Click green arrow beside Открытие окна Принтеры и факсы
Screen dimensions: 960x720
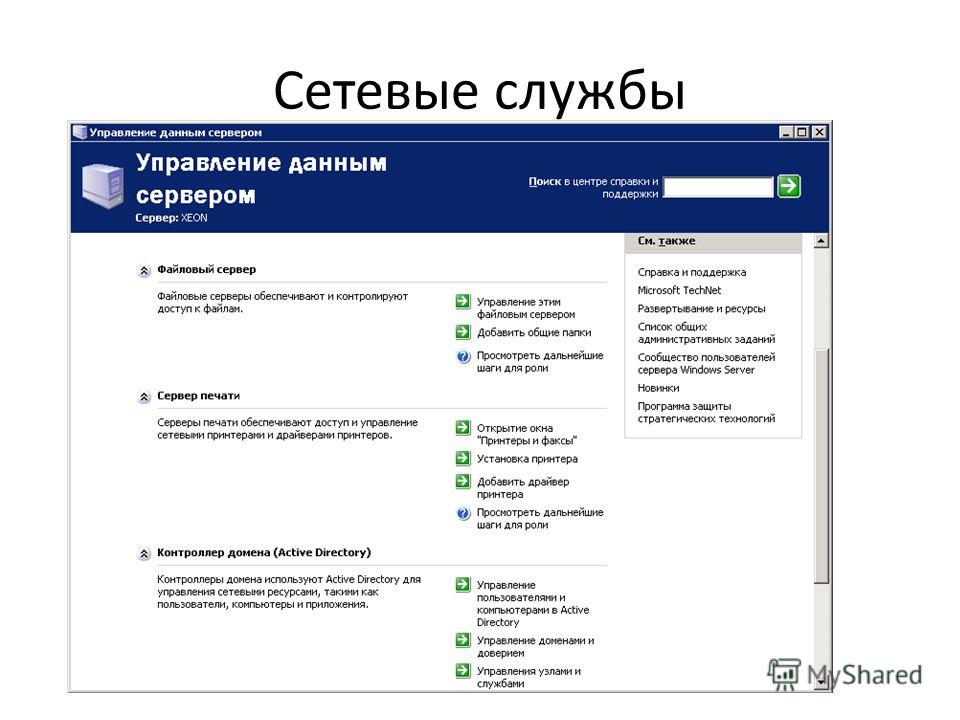pos(463,427)
